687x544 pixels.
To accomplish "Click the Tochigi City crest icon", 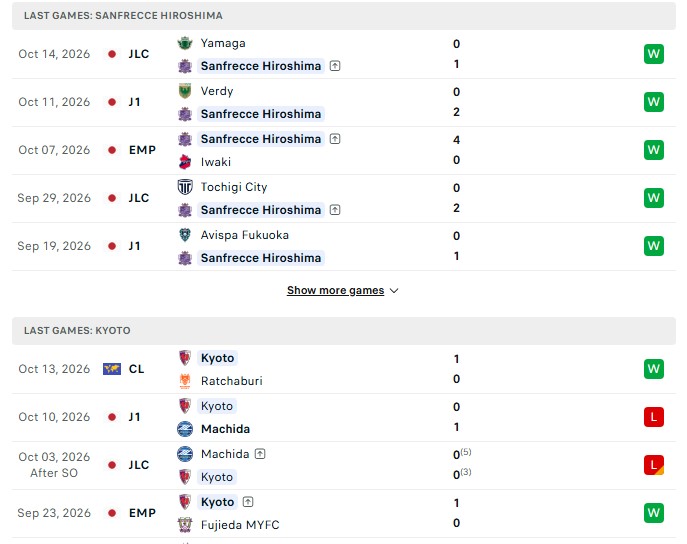I will pyautogui.click(x=185, y=187).
